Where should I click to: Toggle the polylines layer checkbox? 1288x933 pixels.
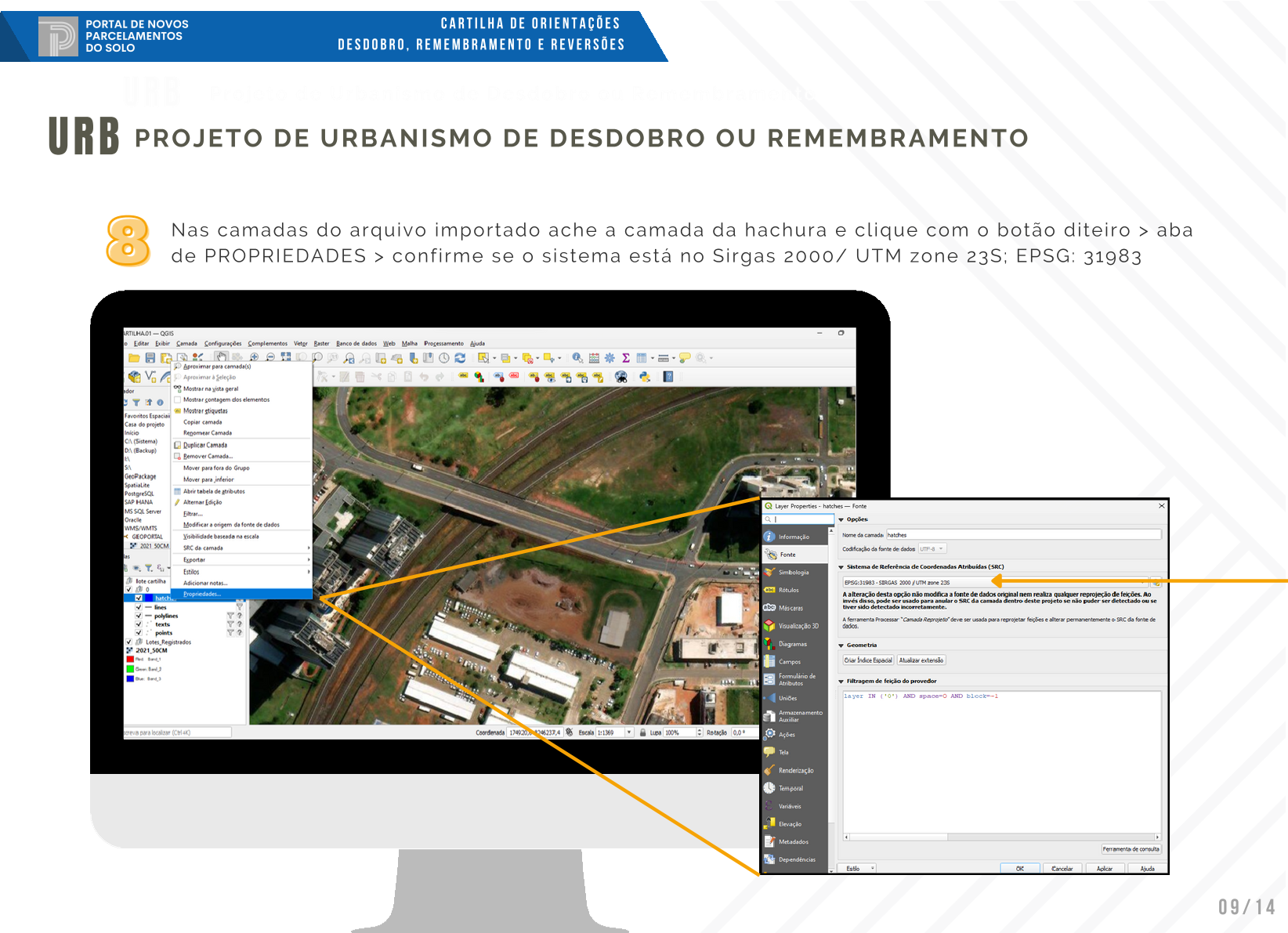click(139, 616)
